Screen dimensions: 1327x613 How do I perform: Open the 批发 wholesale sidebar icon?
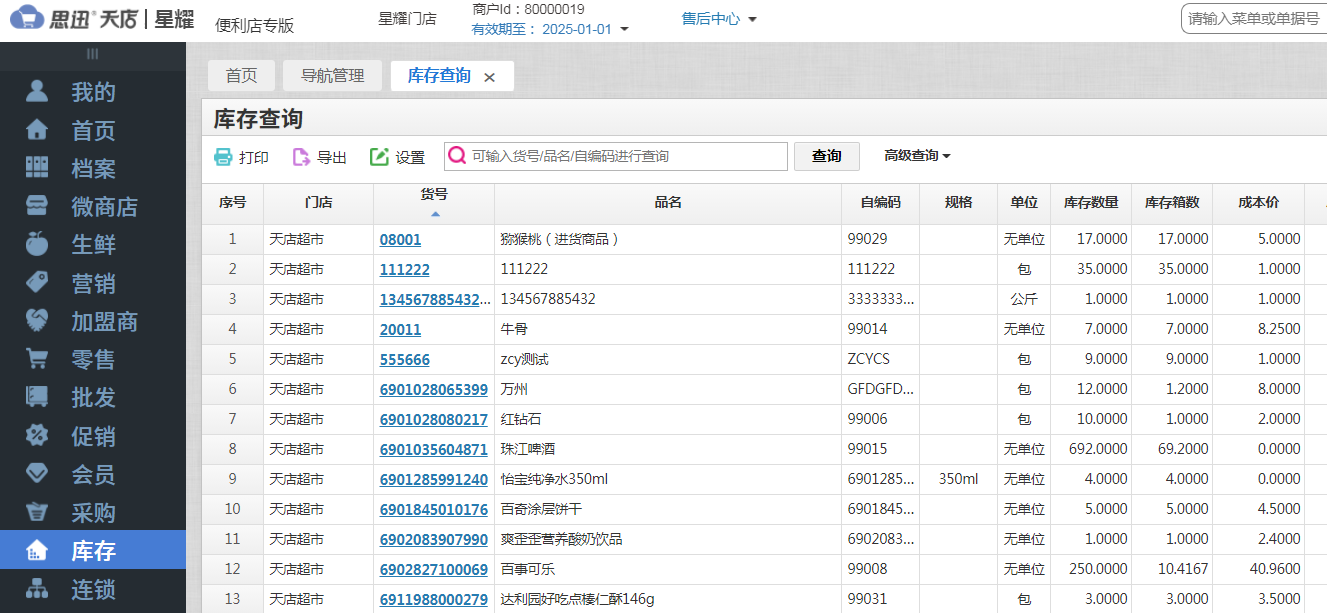[37, 397]
